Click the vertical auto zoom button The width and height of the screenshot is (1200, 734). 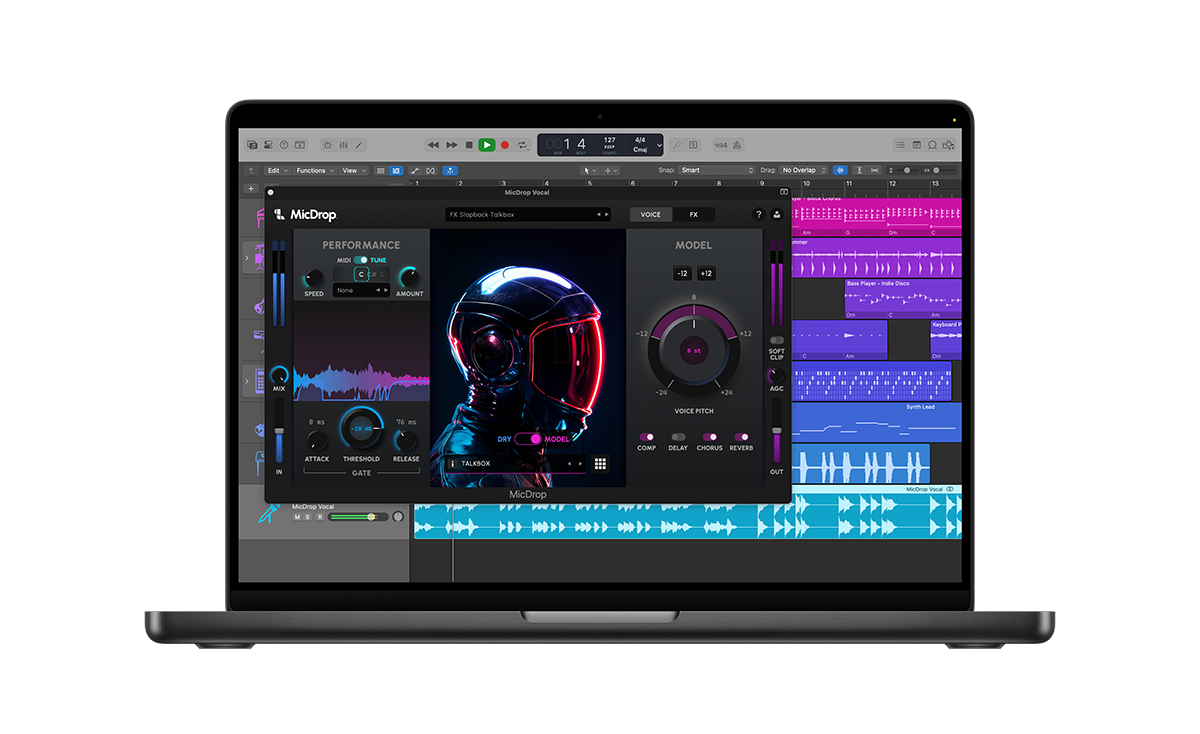[x=859, y=170]
